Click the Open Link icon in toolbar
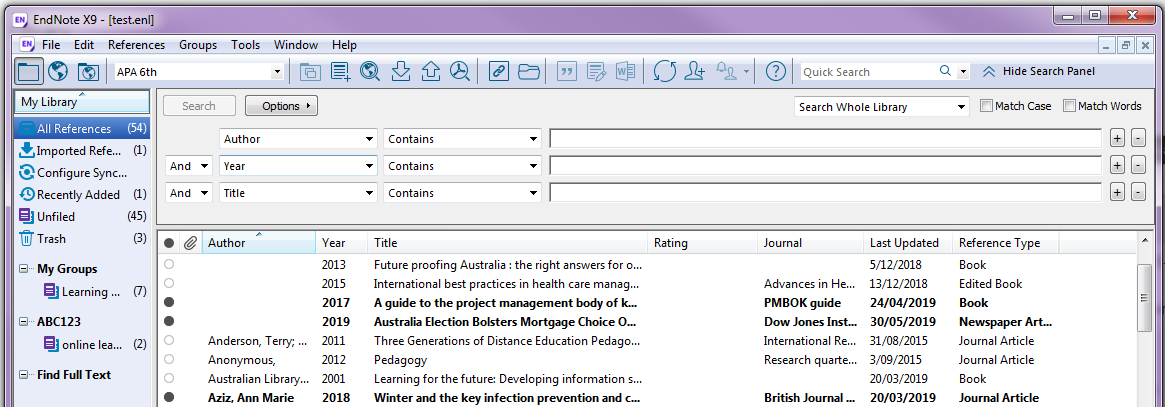The width and height of the screenshot is (1165, 407). 499,71
